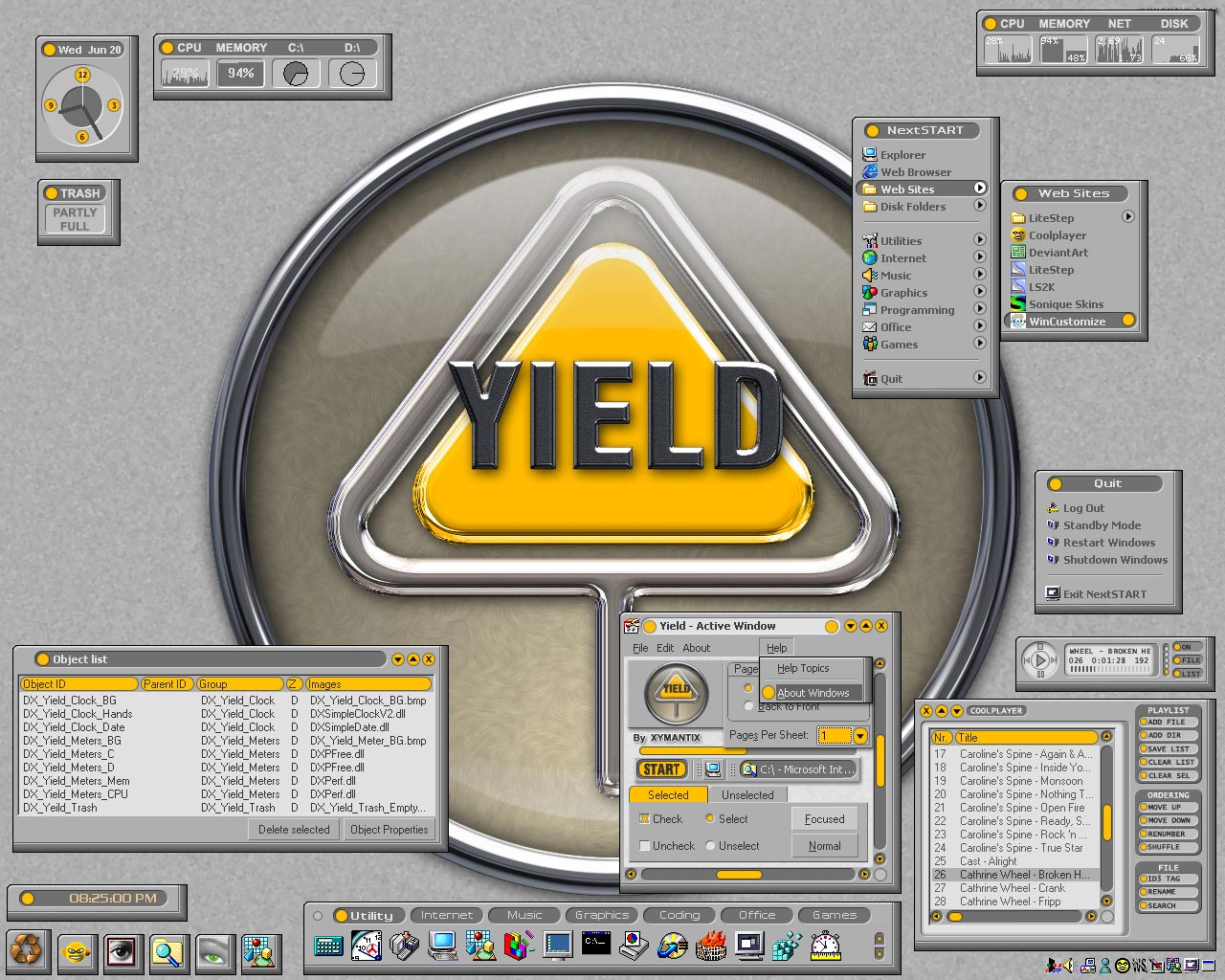
Task: Expand the Games submenu in NextSTART
Action: pos(980,344)
